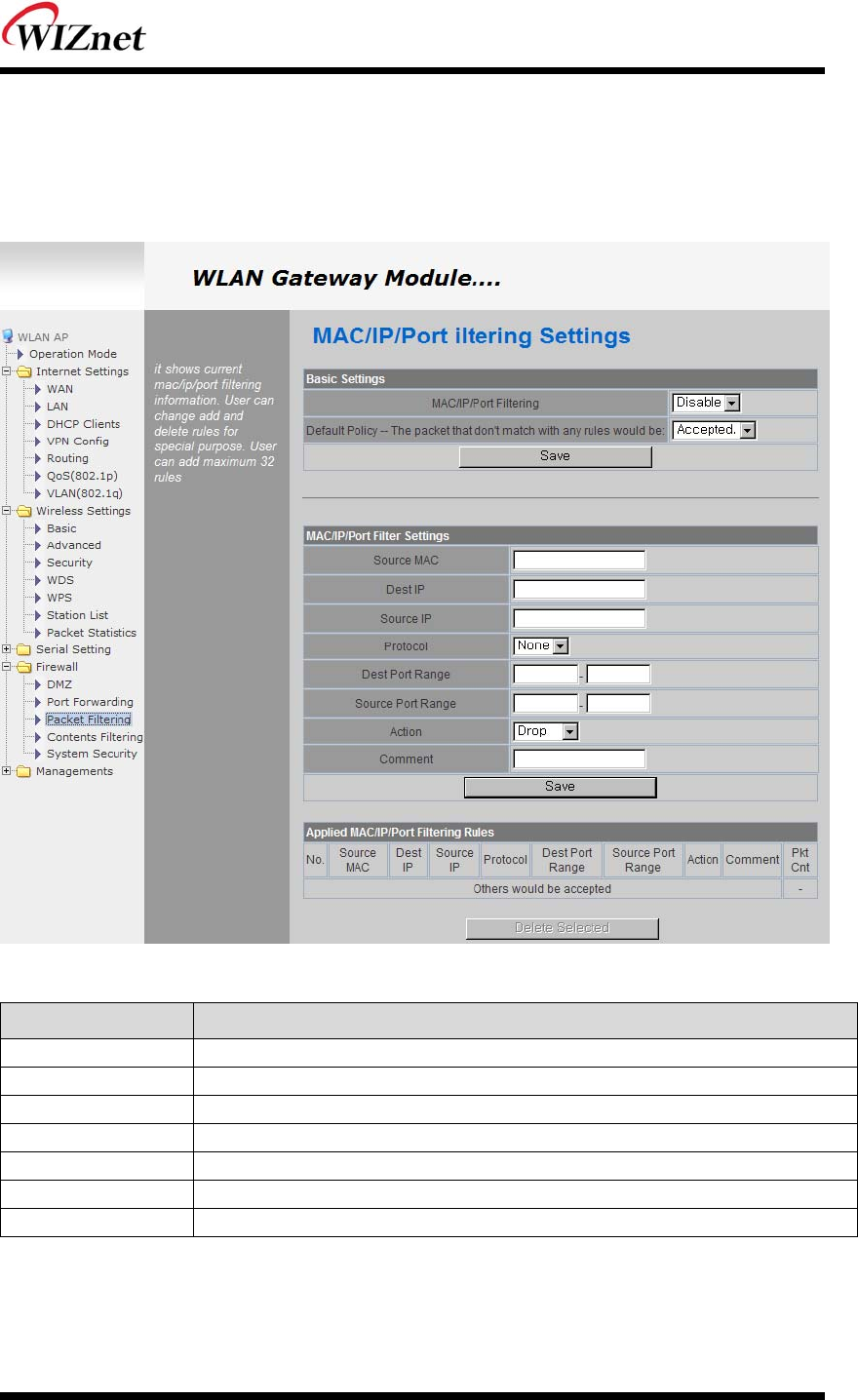The width and height of the screenshot is (858, 1400).
Task: Collapse the Wireless Settings tree node
Action: pos(7,511)
